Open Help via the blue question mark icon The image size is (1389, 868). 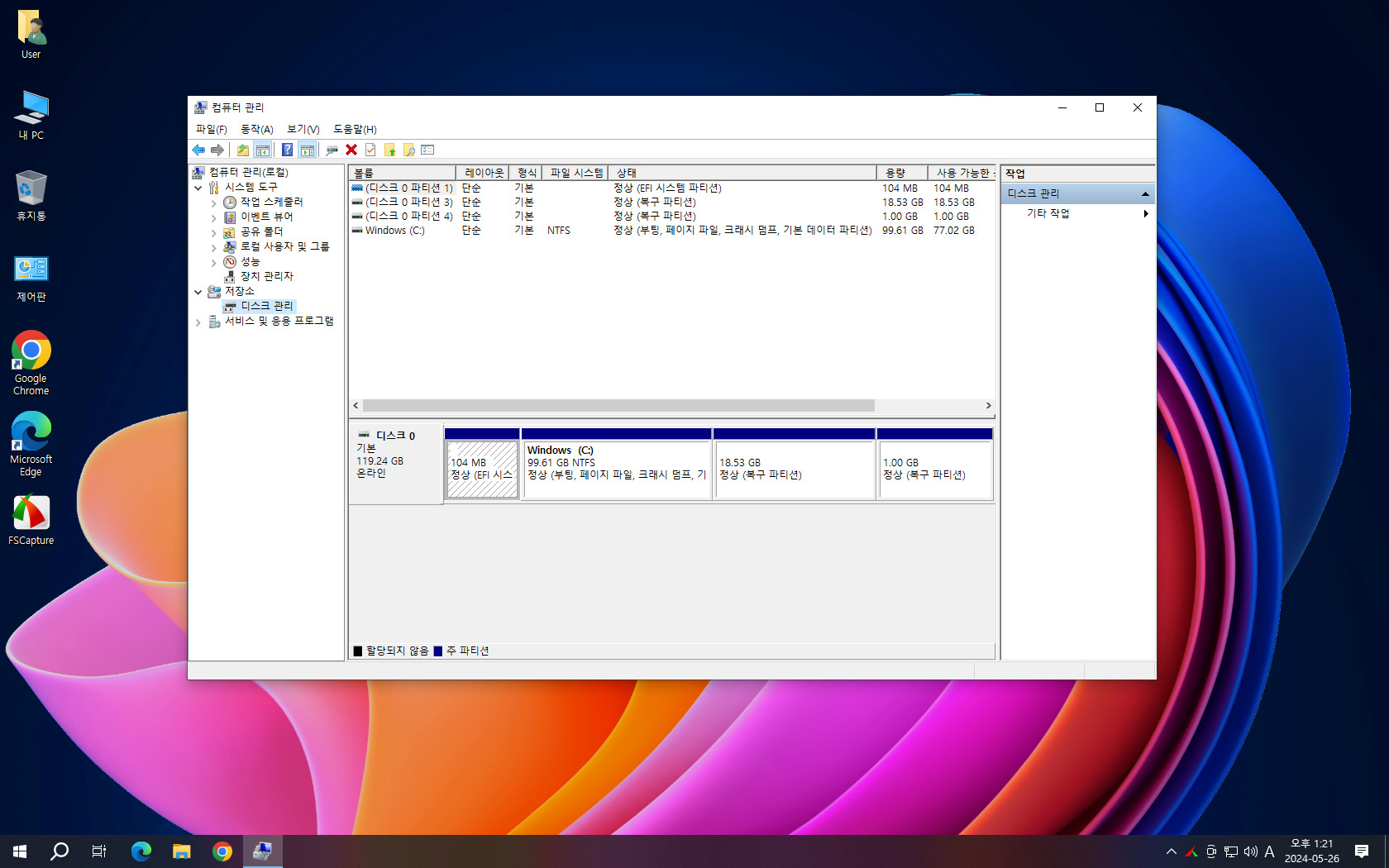(287, 150)
